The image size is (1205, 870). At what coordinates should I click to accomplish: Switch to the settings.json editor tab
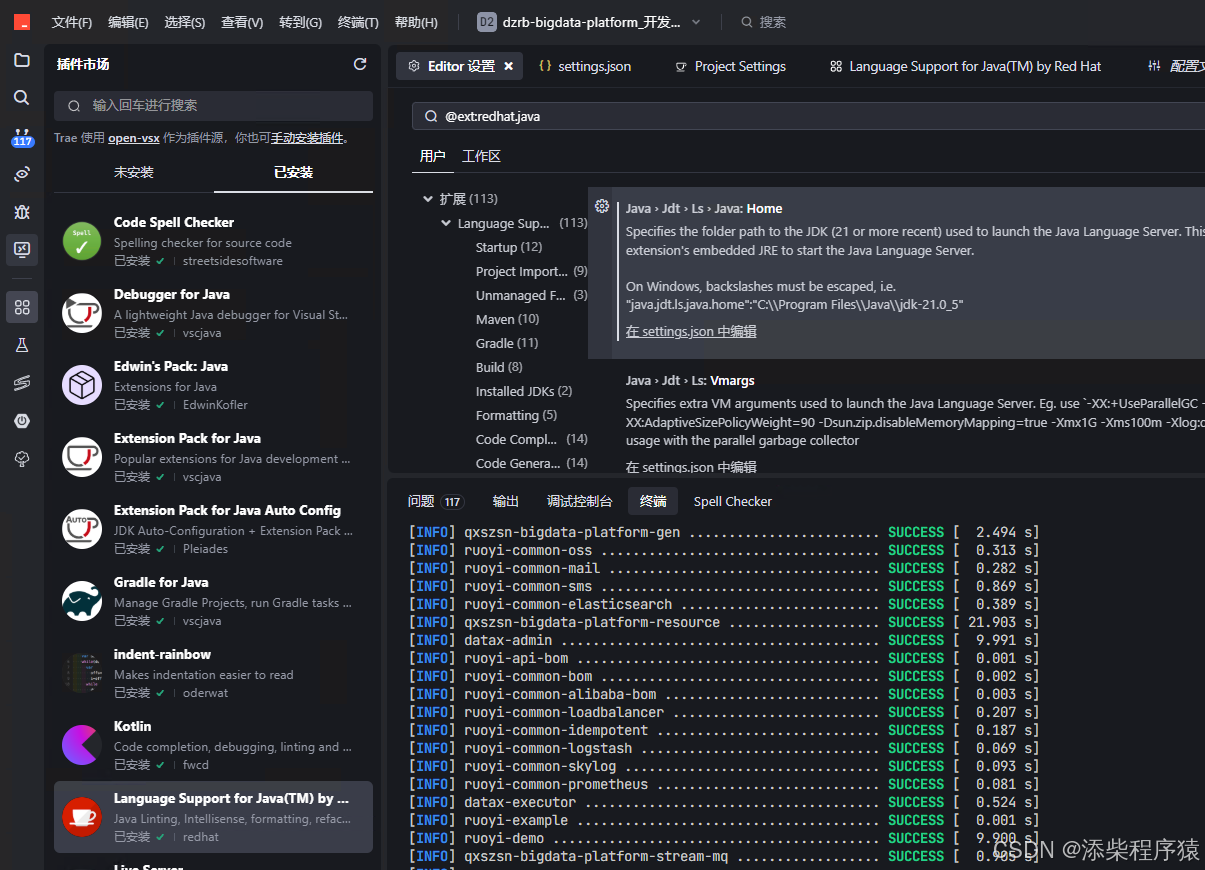[x=585, y=66]
